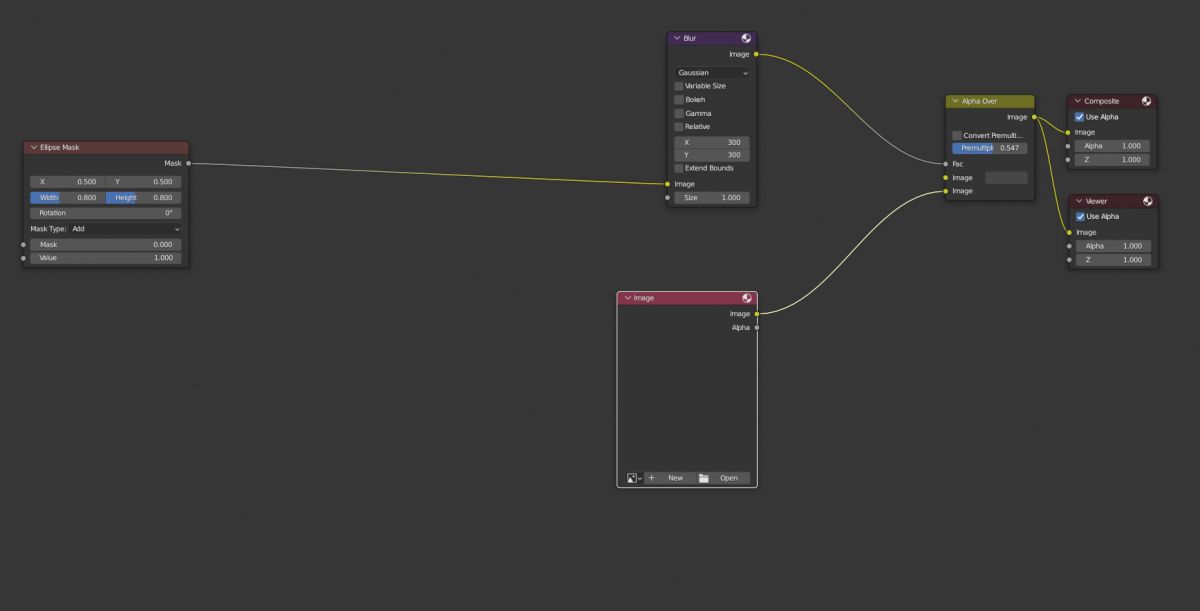Toggle the Composite node preview icon
This screenshot has height=611, width=1200.
[x=1147, y=101]
